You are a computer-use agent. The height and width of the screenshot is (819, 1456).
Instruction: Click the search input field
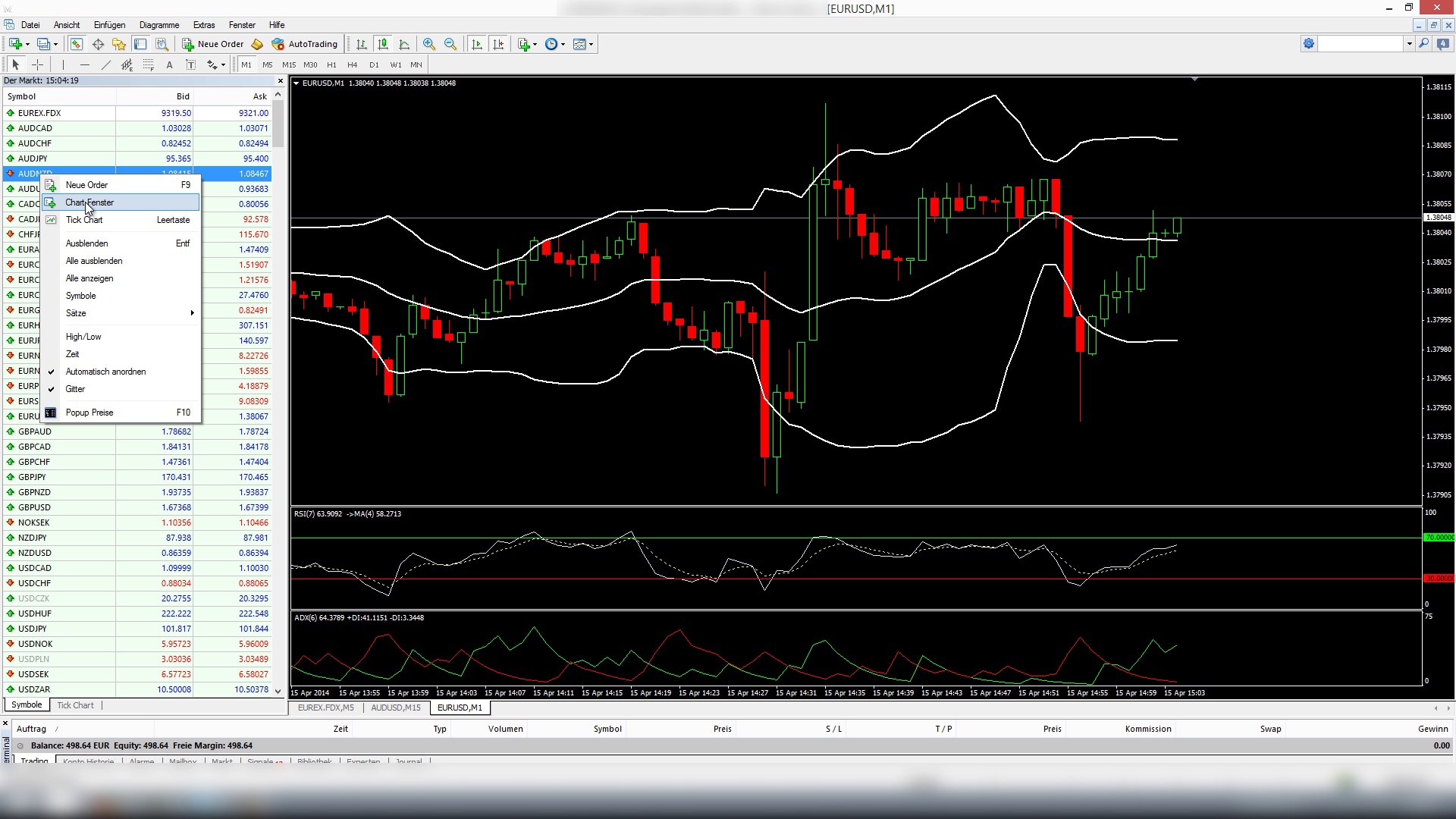coord(1360,44)
